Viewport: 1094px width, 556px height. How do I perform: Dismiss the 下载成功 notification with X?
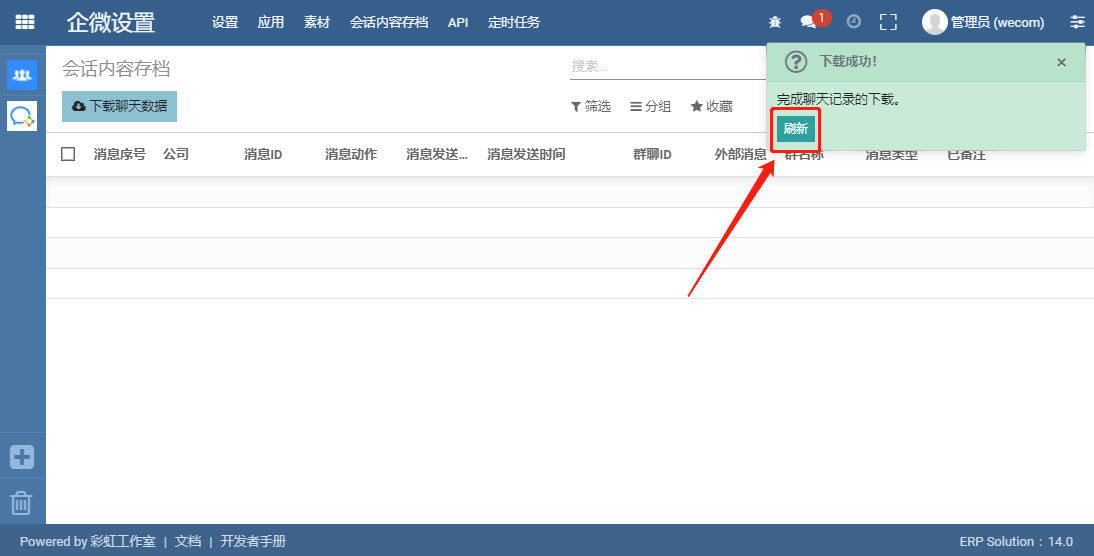[x=1061, y=62]
